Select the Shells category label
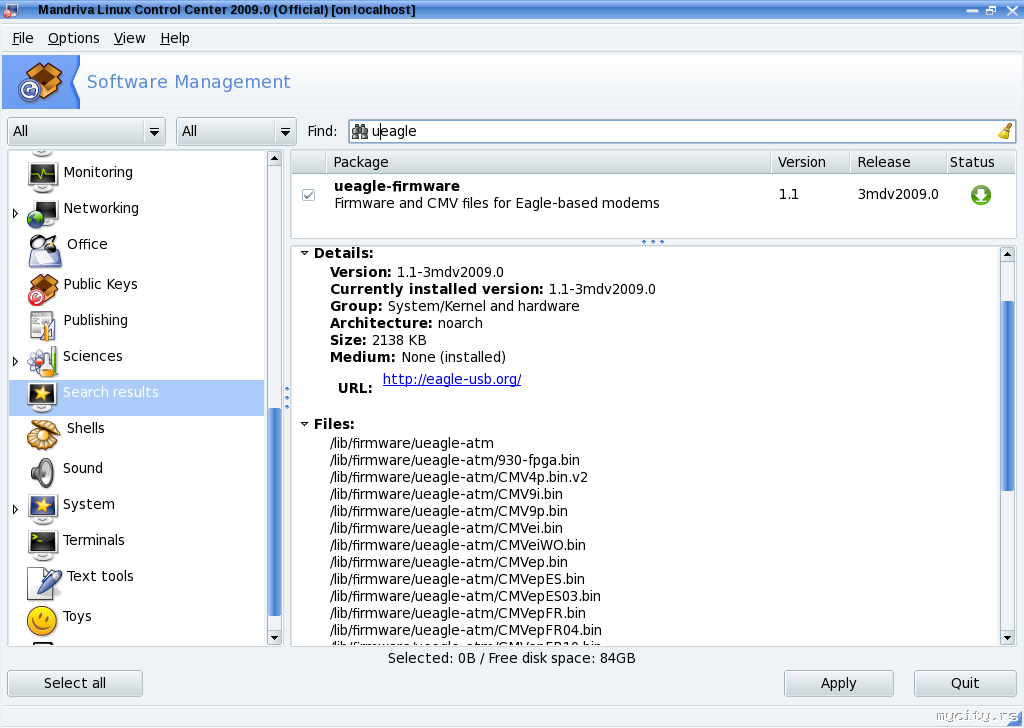 (86, 428)
